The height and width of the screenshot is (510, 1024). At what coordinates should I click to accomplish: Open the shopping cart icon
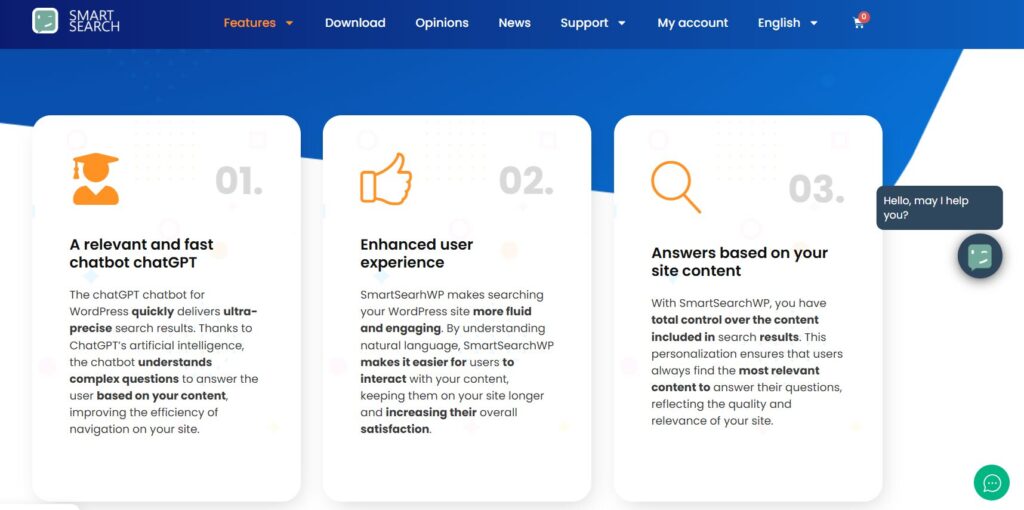coord(858,23)
